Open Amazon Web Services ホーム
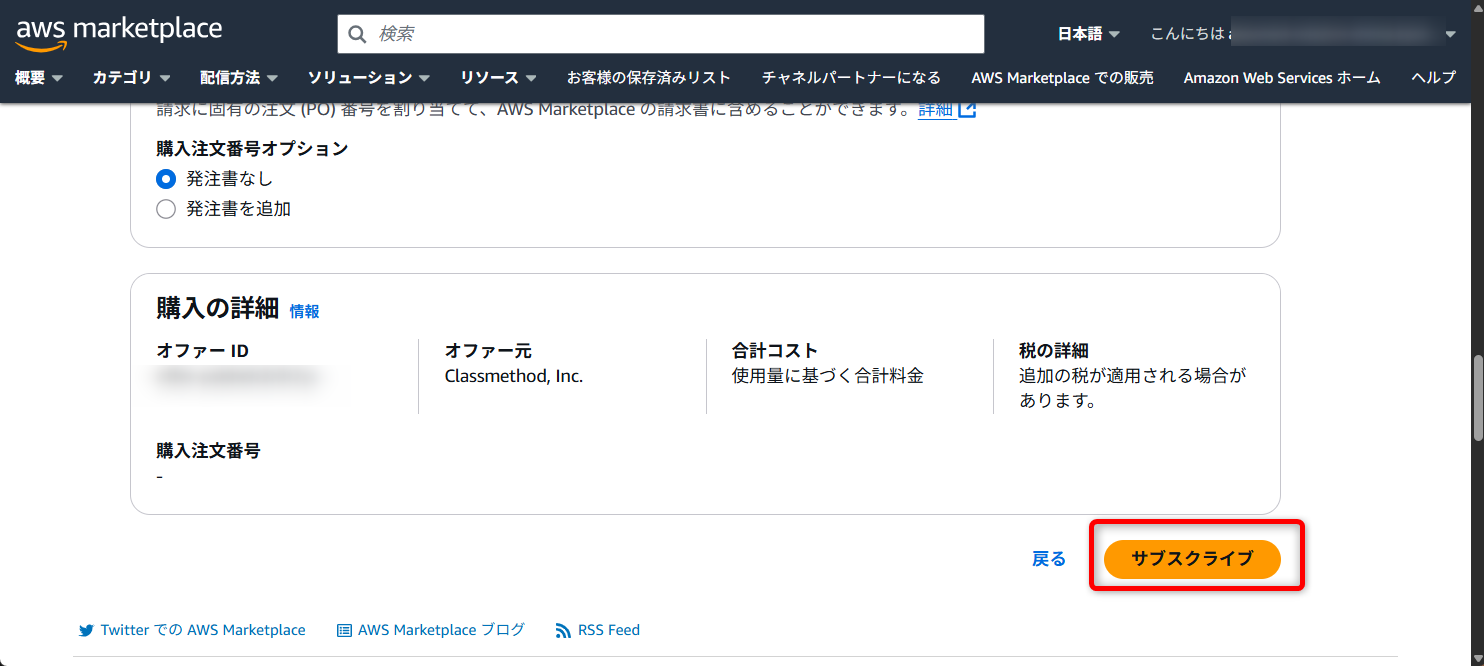The height and width of the screenshot is (666, 1484). point(1282,77)
